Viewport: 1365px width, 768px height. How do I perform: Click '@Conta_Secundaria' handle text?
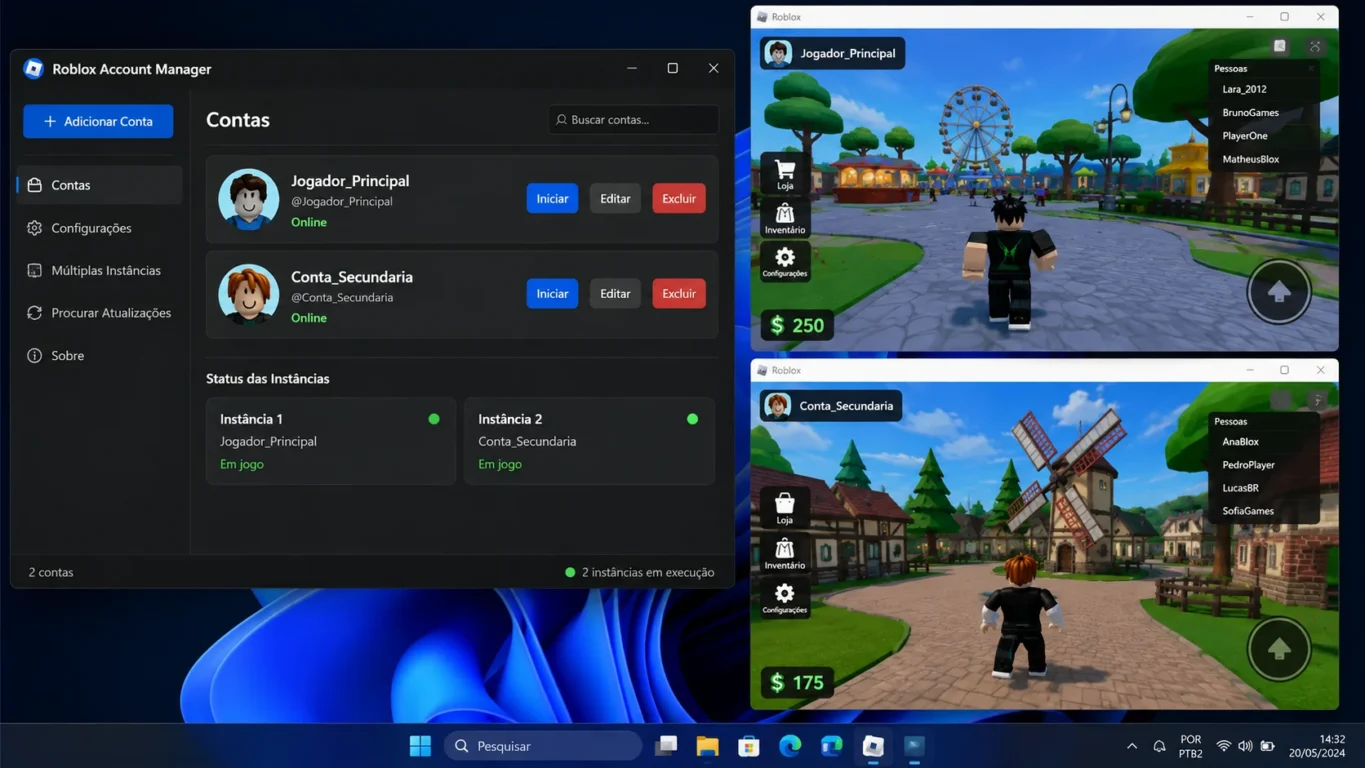342,297
